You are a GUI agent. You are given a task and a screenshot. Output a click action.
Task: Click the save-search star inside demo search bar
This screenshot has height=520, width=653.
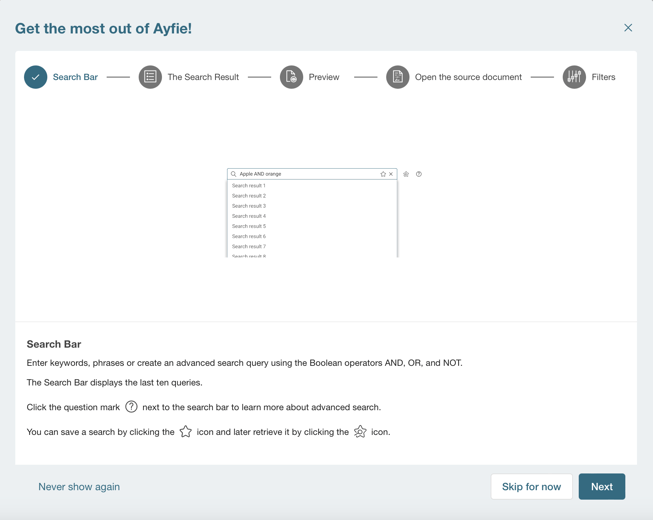(383, 174)
